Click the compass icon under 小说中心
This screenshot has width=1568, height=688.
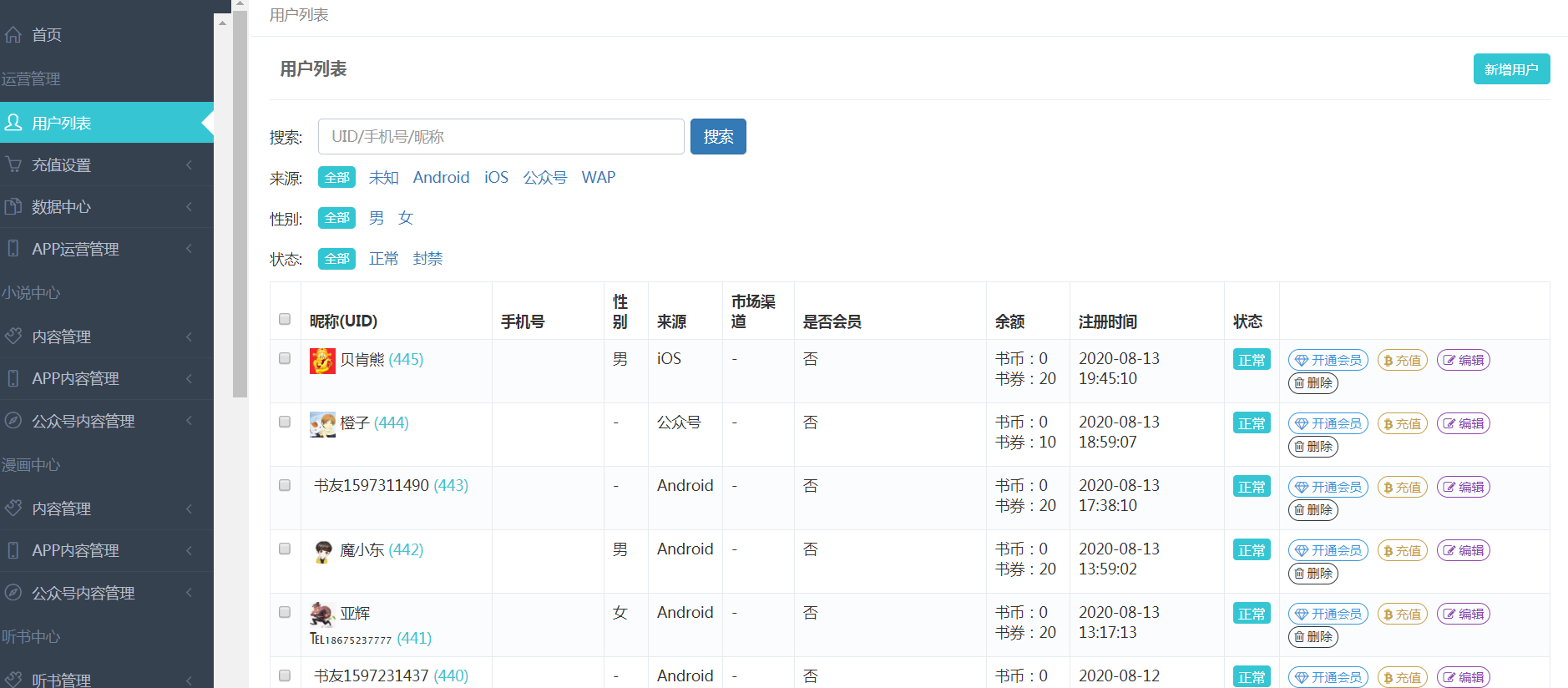pos(13,421)
